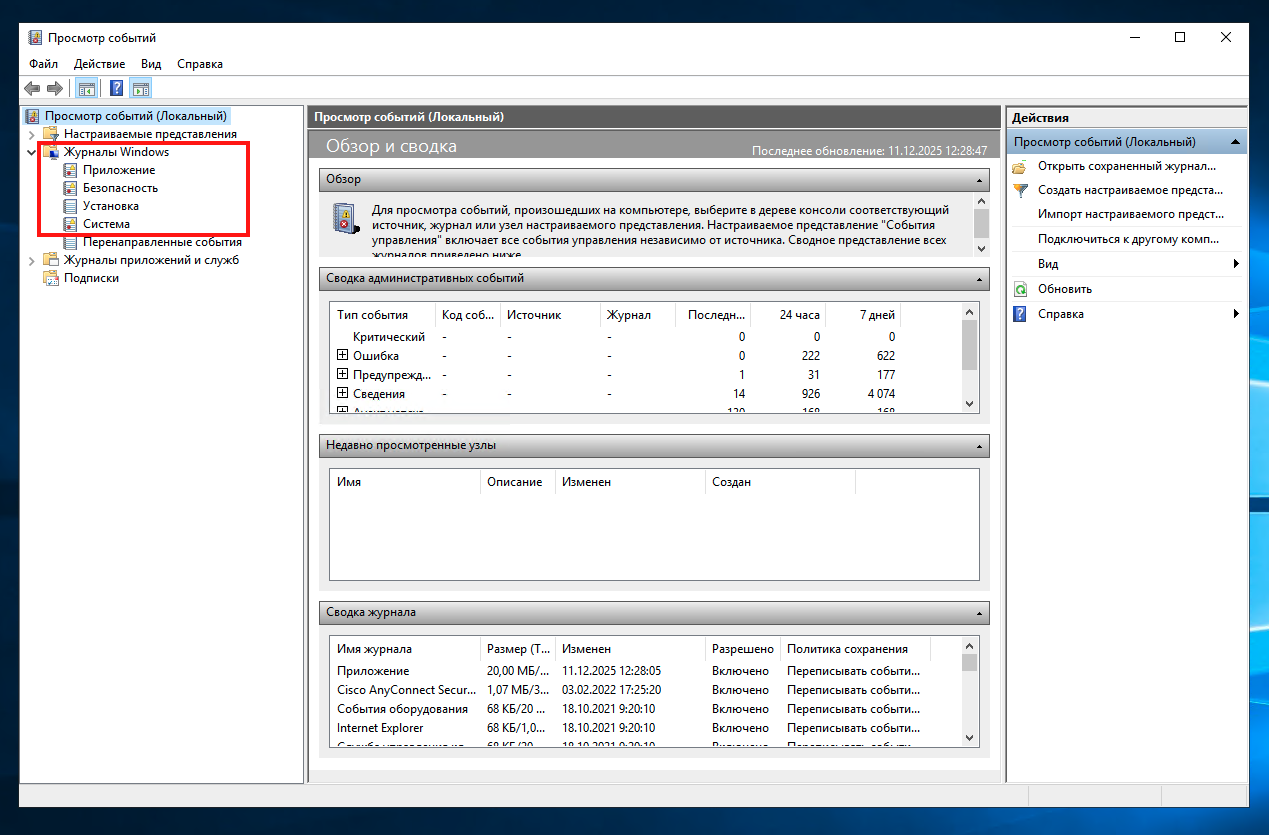Toggle the console tree via the toolbar icon
1269x835 pixels.
[86, 87]
